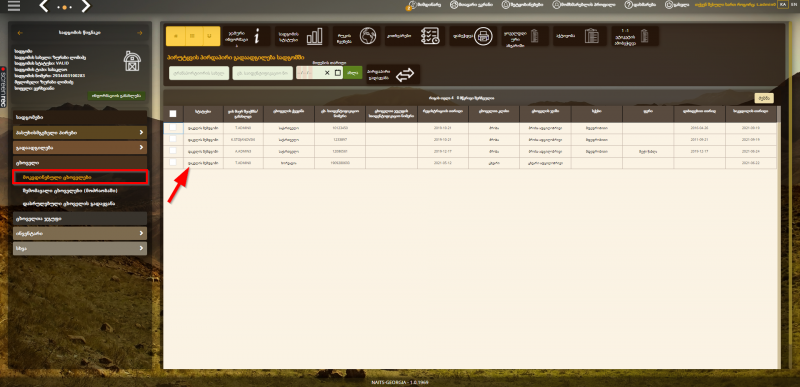Expand the first collapsible sidebar section with a chevron
The height and width of the screenshot is (387, 800).
(80, 133)
